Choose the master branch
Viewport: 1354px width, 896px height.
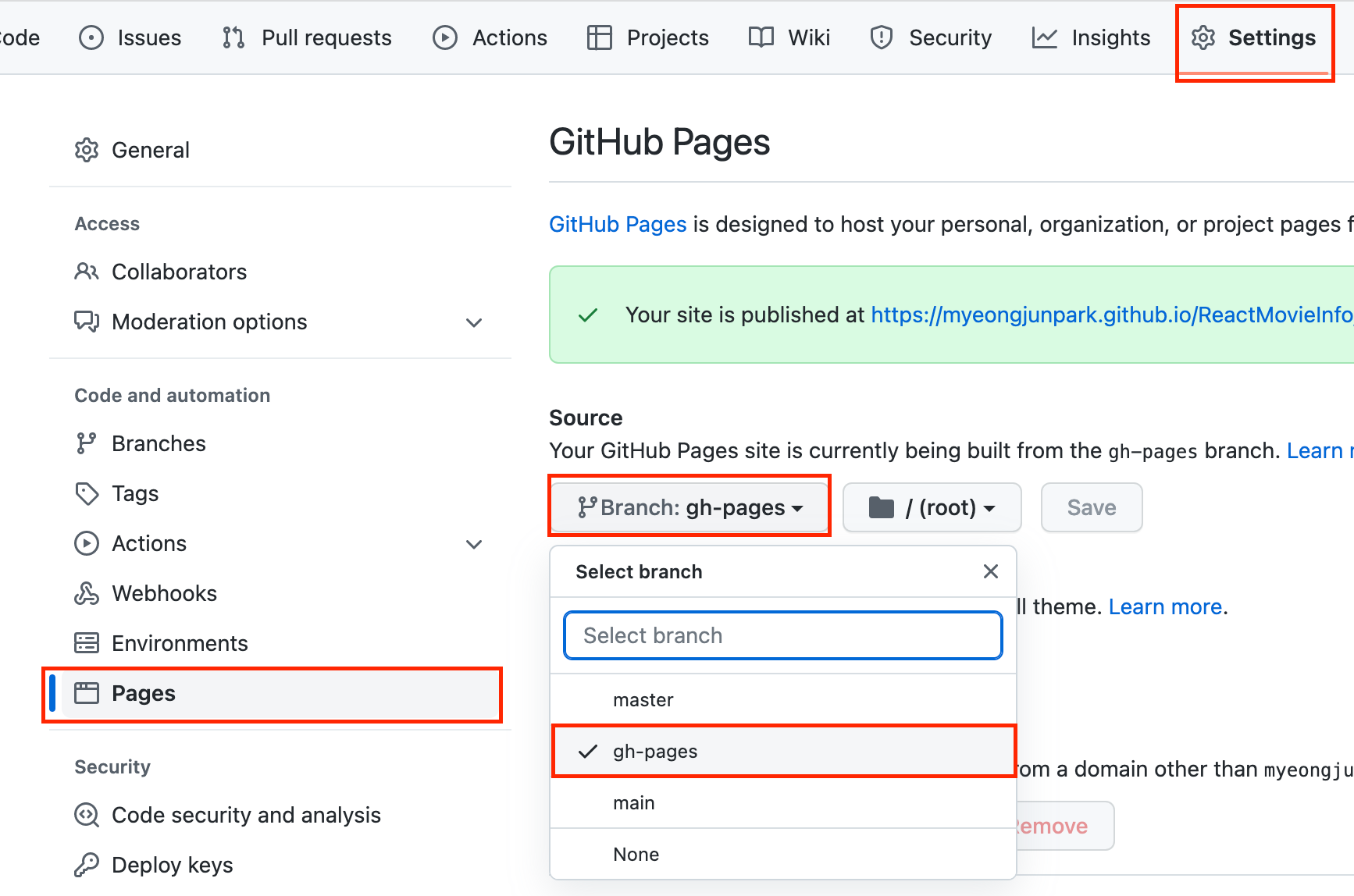click(x=783, y=700)
